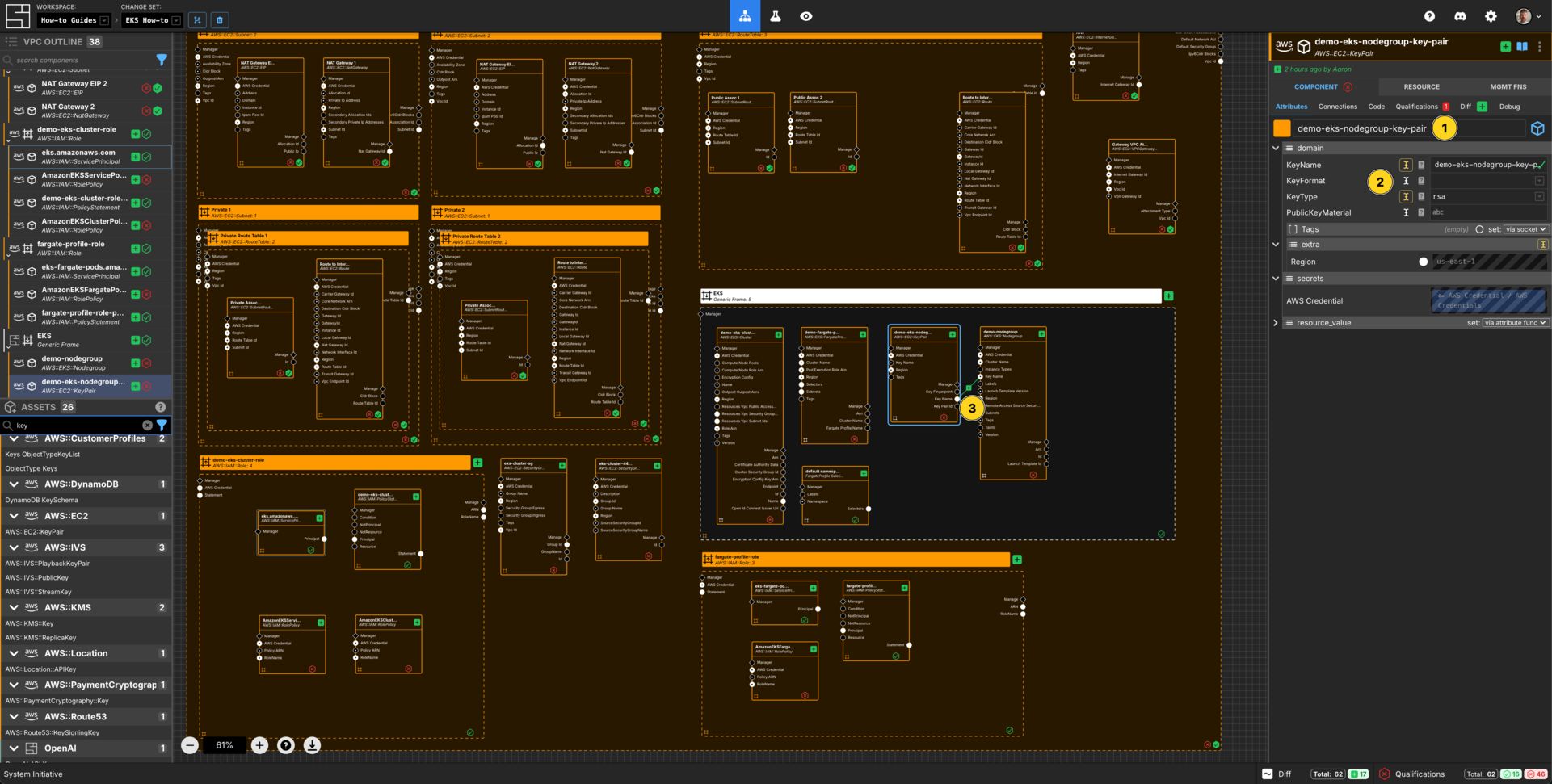Open resource_value 'via attribute func' dropdown
The width and height of the screenshot is (1552, 784).
[1515, 323]
